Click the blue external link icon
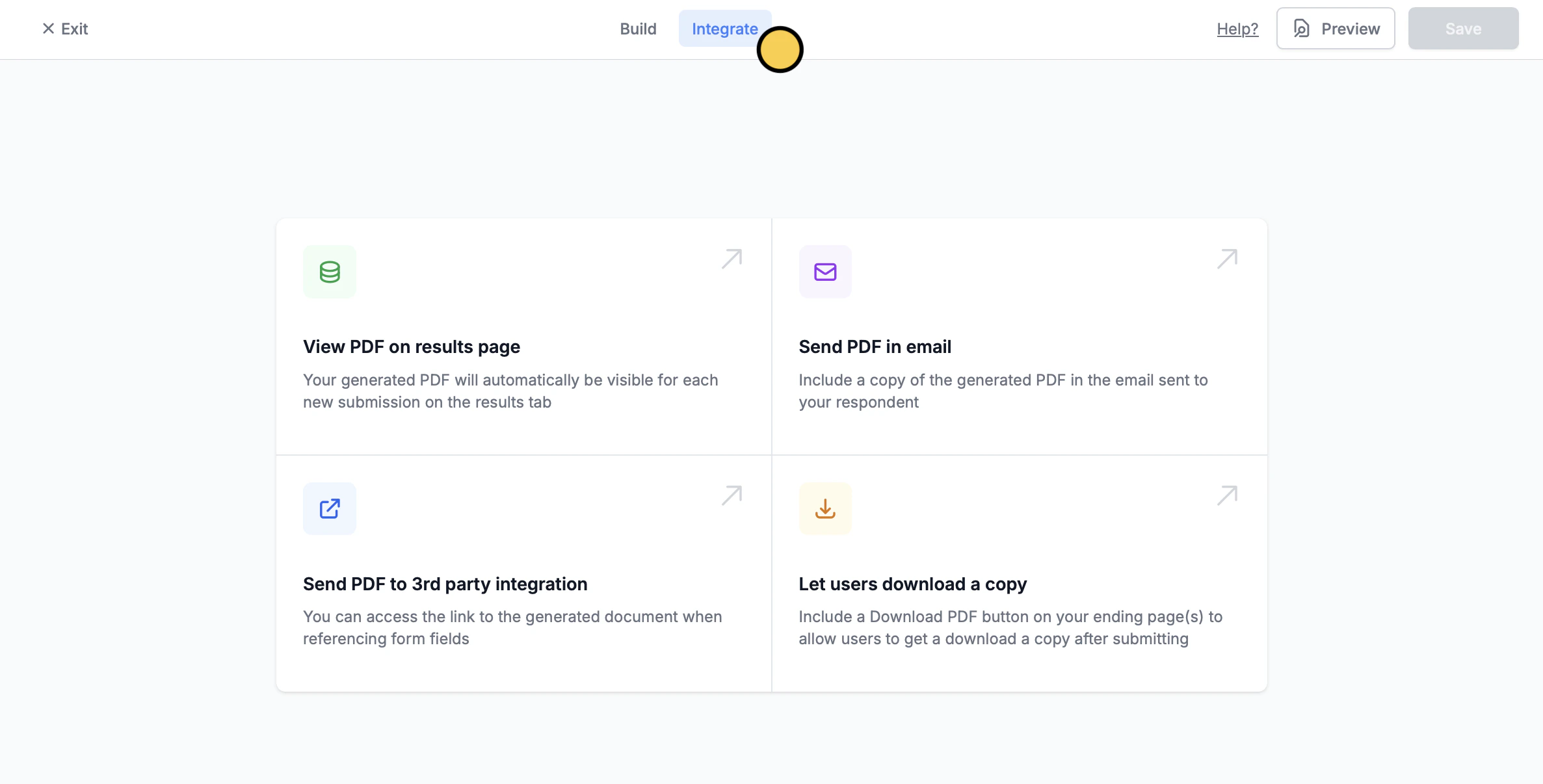The image size is (1543, 784). [x=330, y=508]
